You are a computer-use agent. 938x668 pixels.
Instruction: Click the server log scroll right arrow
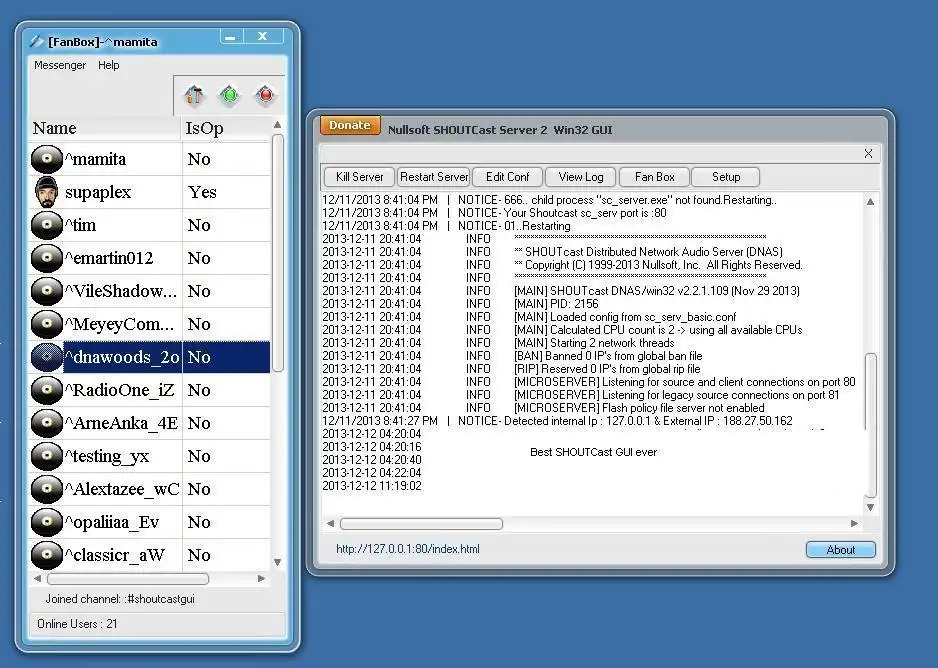pyautogui.click(x=854, y=524)
